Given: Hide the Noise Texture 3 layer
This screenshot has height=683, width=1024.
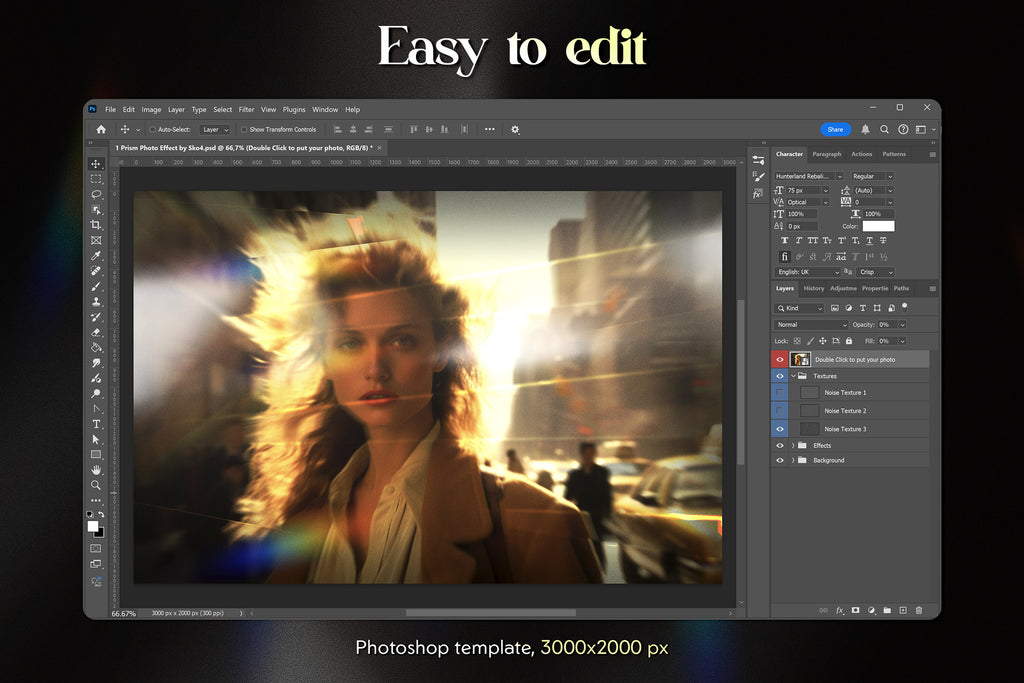Looking at the screenshot, I should tap(780, 429).
